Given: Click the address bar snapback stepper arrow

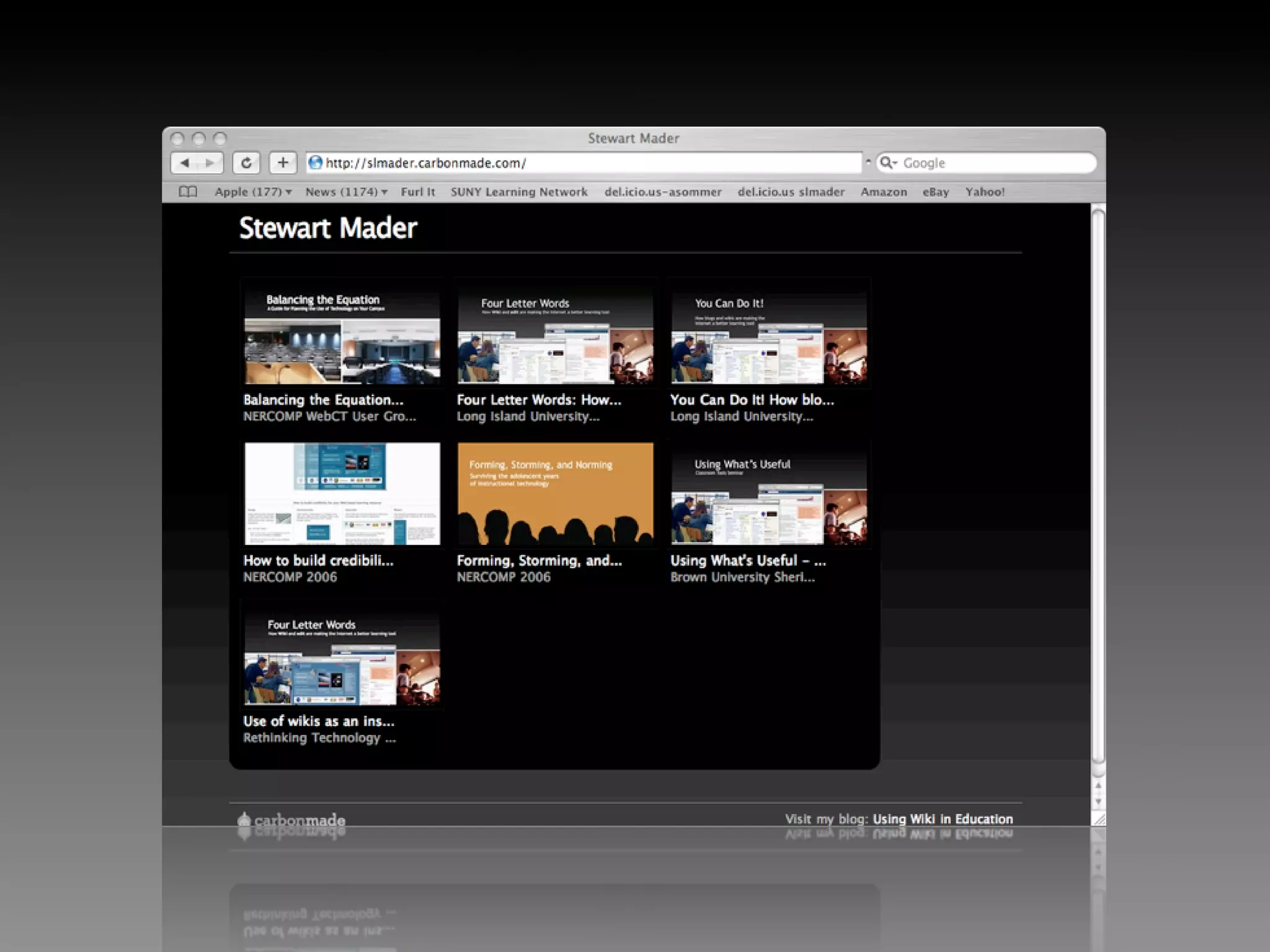Looking at the screenshot, I should [868, 162].
